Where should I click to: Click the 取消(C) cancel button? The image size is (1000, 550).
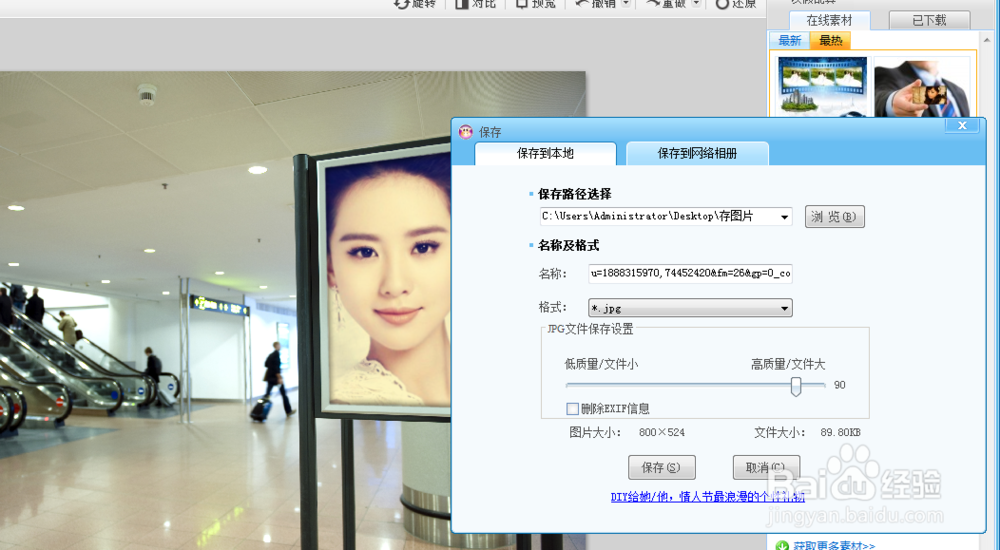pos(766,468)
